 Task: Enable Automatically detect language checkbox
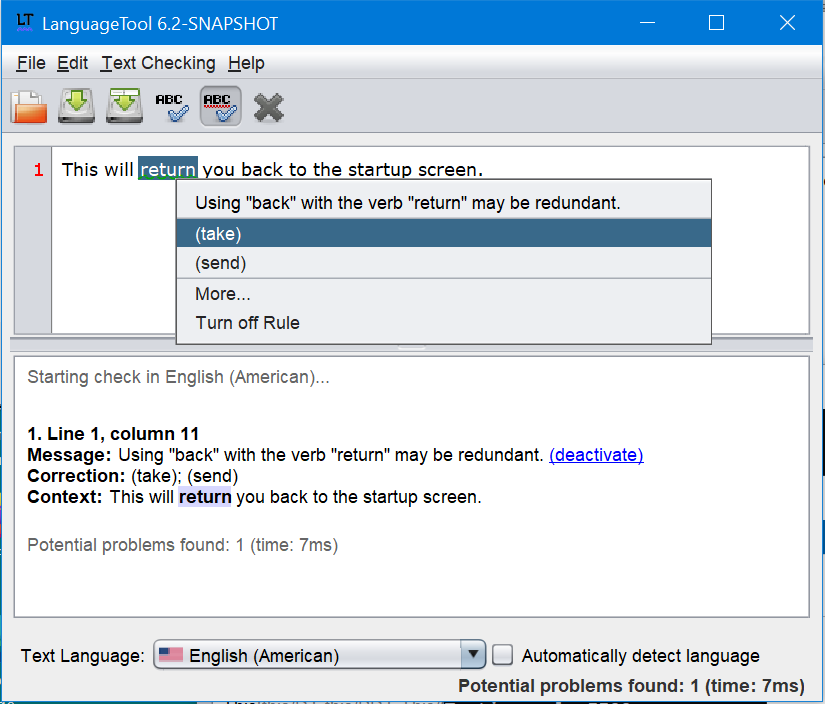(x=502, y=655)
